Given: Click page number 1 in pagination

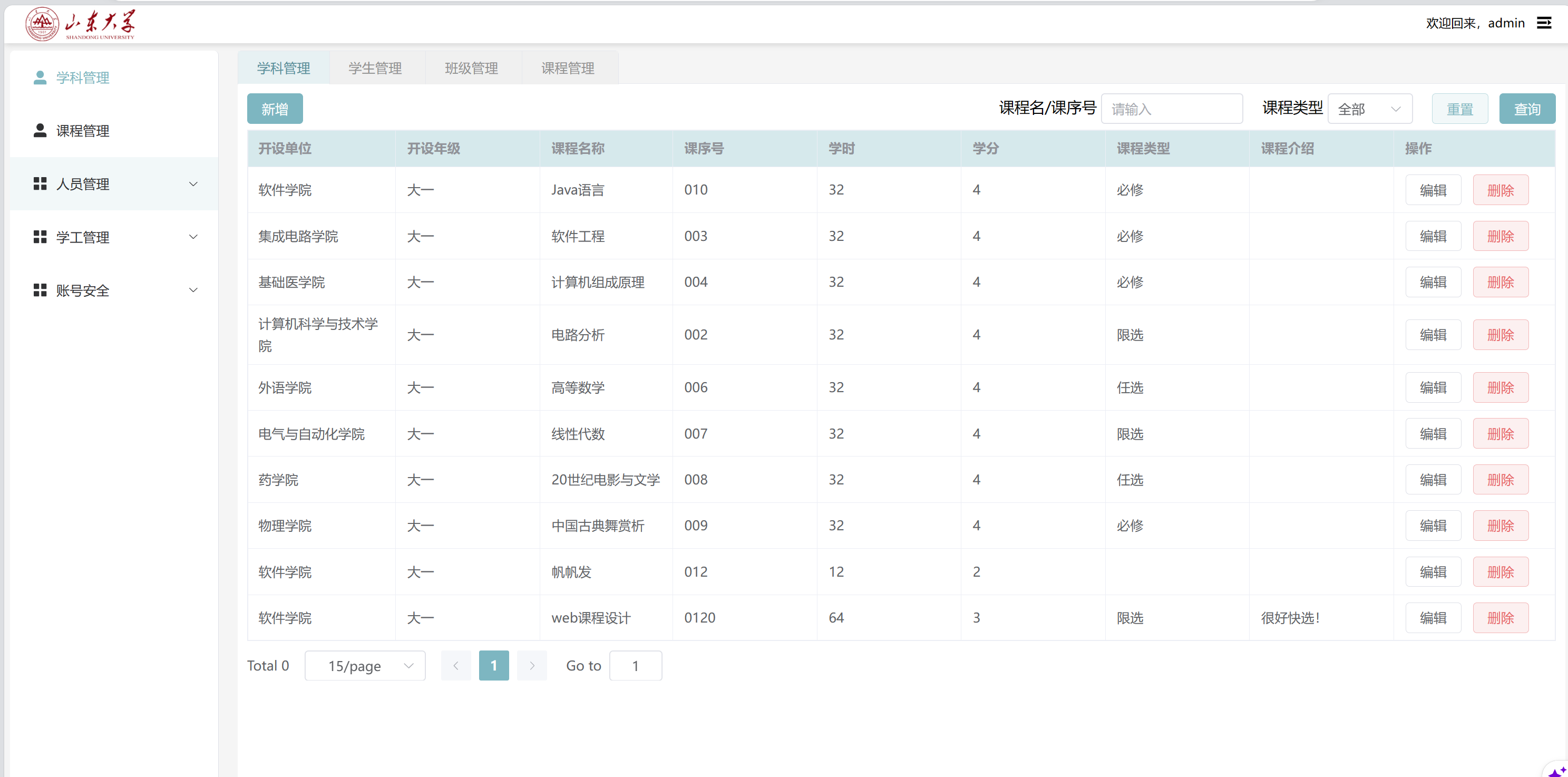Looking at the screenshot, I should [x=494, y=666].
